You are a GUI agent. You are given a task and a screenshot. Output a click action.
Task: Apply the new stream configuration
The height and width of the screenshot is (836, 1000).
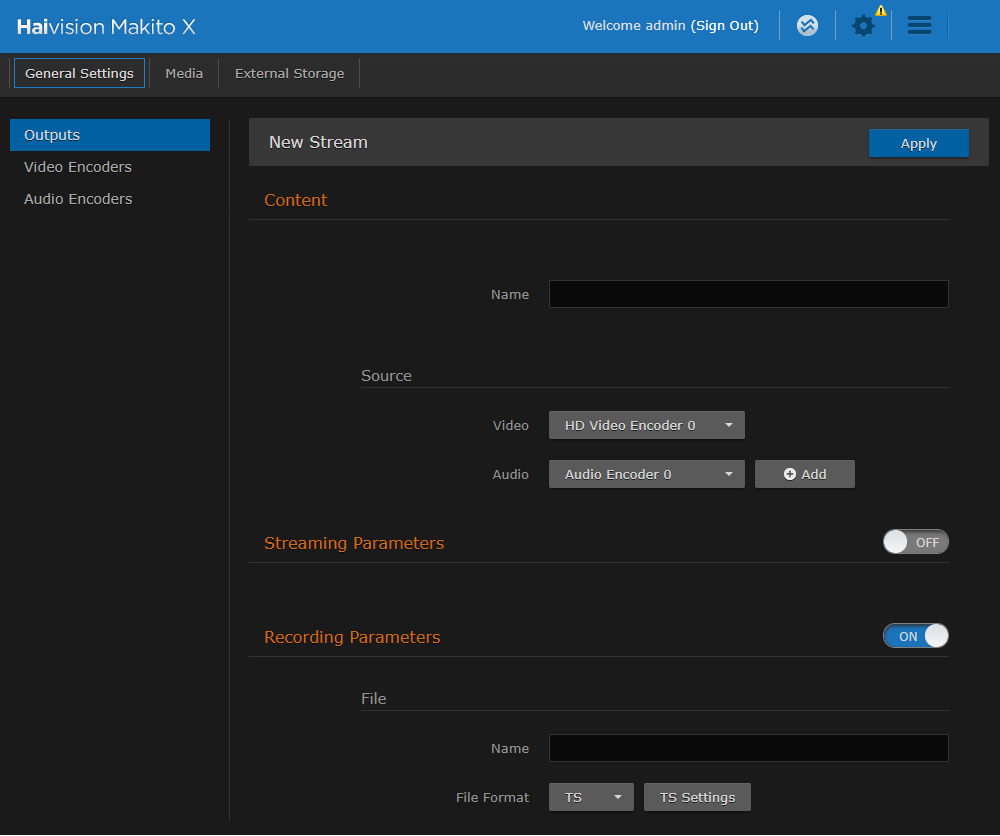(x=918, y=143)
